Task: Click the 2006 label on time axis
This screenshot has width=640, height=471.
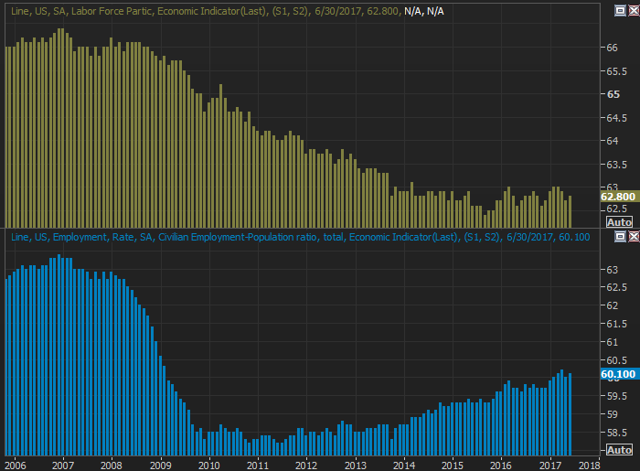Action: coord(15,465)
